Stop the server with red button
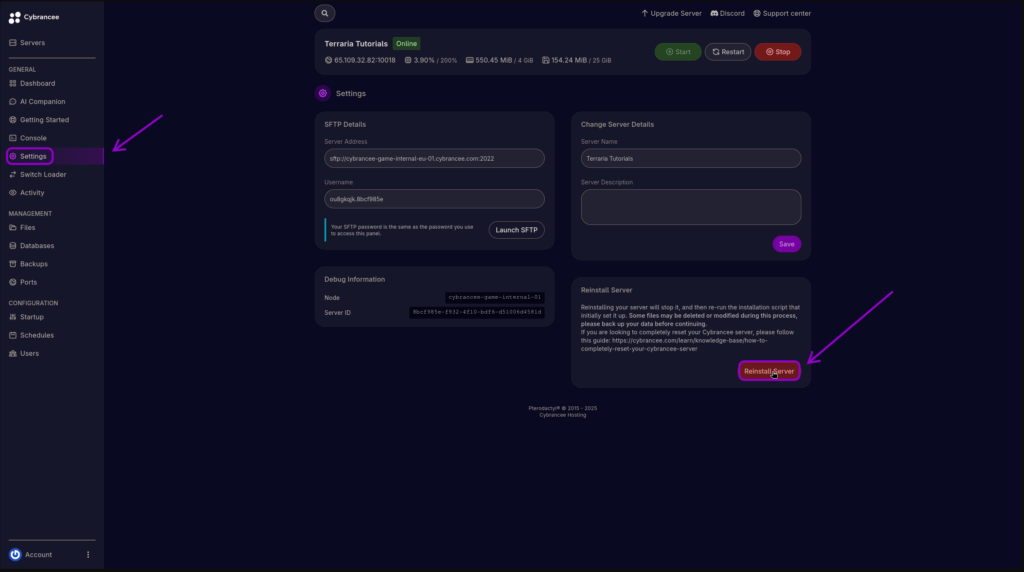The image size is (1024, 572). pyautogui.click(x=778, y=52)
